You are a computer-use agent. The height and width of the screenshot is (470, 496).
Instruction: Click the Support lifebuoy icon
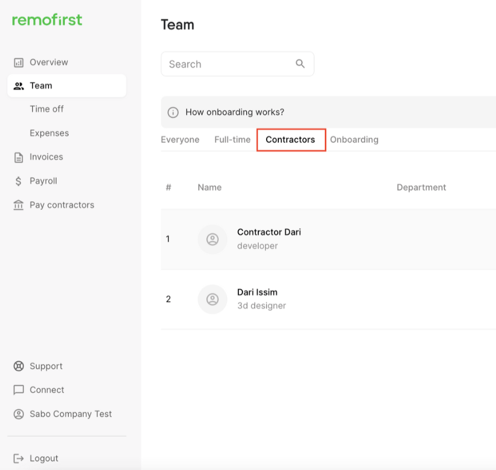[18, 366]
